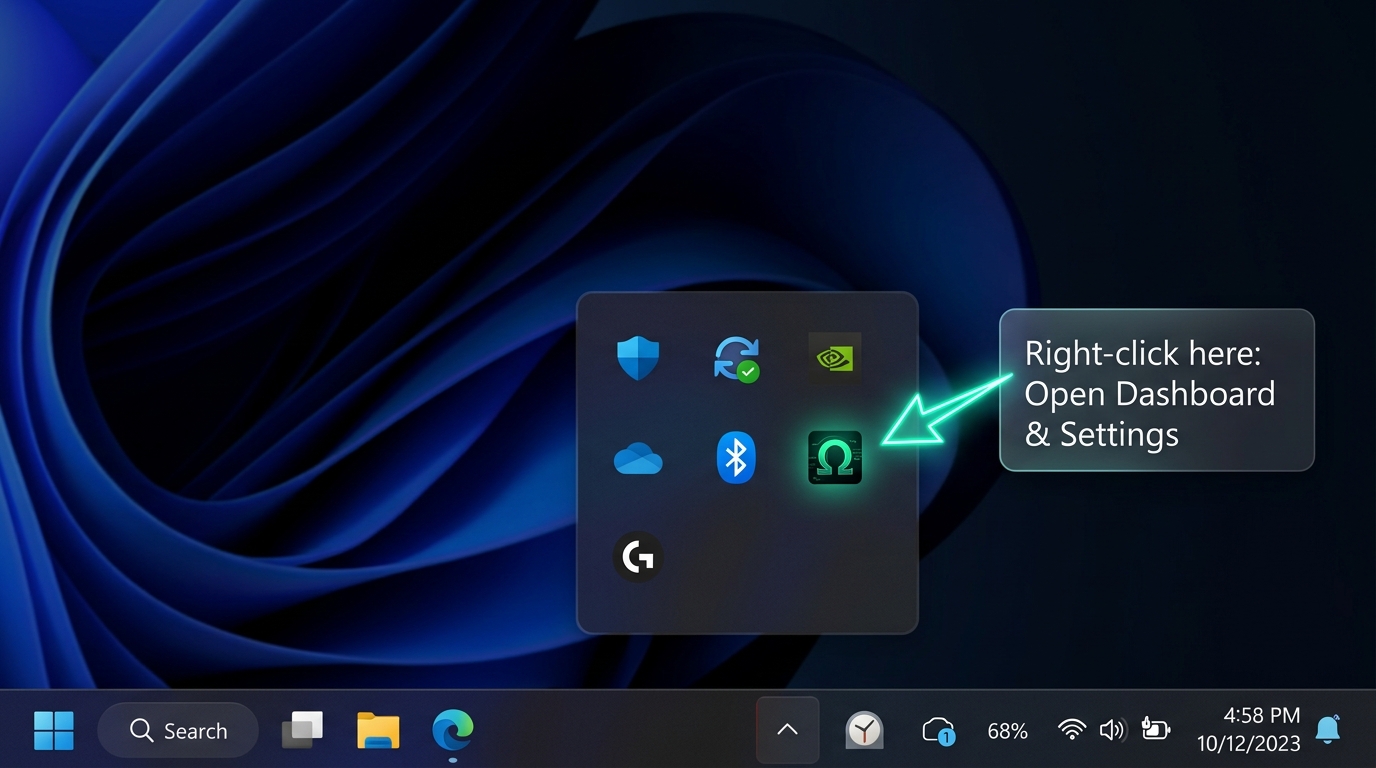
Task: Open the NVIDIA tray icon
Action: [x=835, y=357]
